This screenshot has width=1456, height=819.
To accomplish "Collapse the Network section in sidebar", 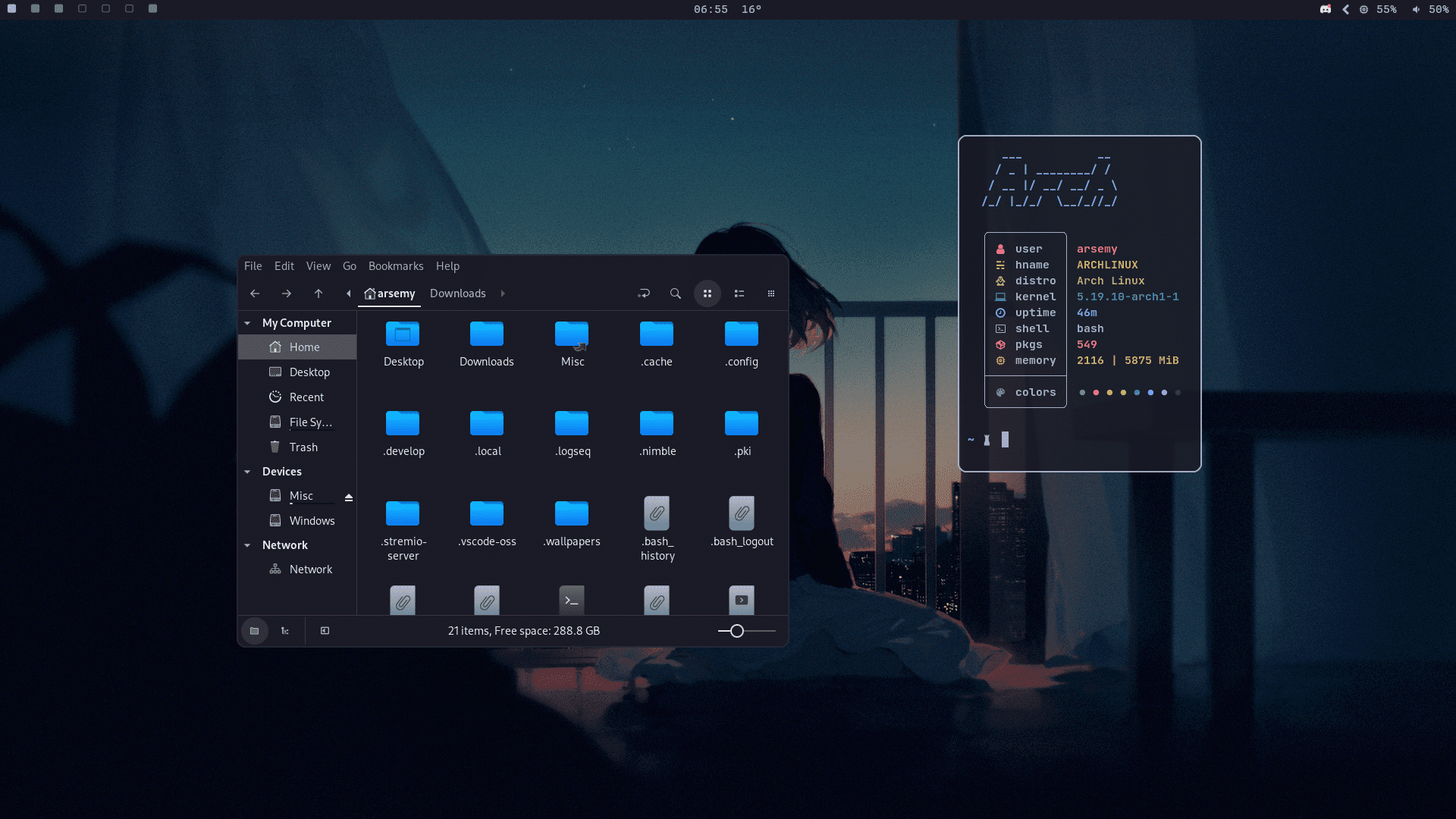I will tap(247, 545).
